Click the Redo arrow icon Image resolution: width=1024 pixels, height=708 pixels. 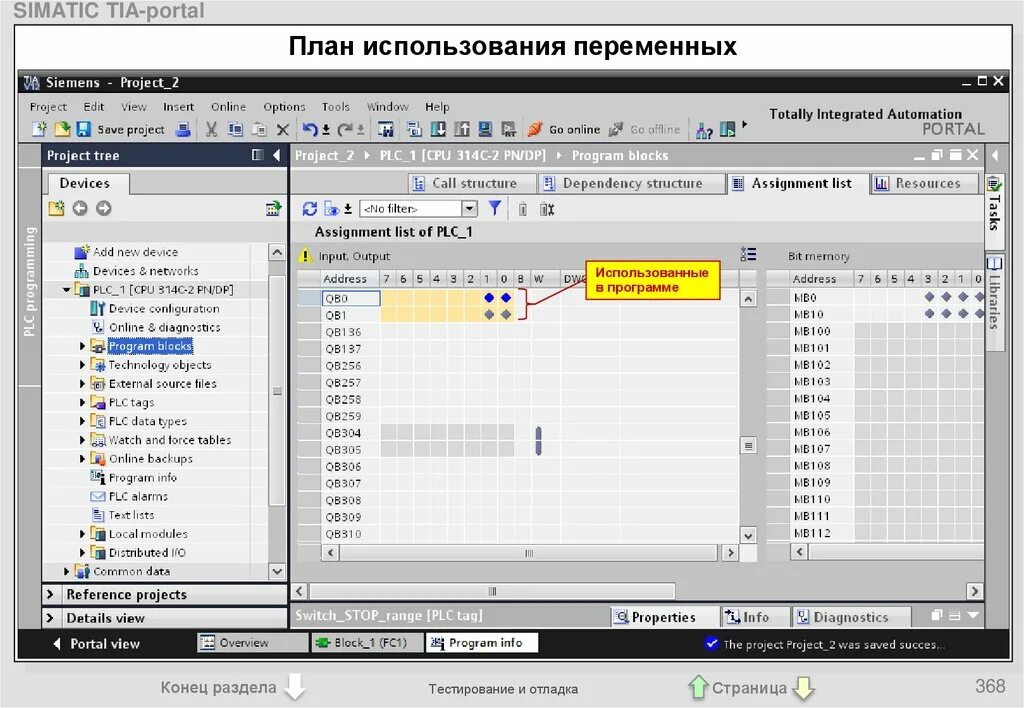click(x=345, y=129)
